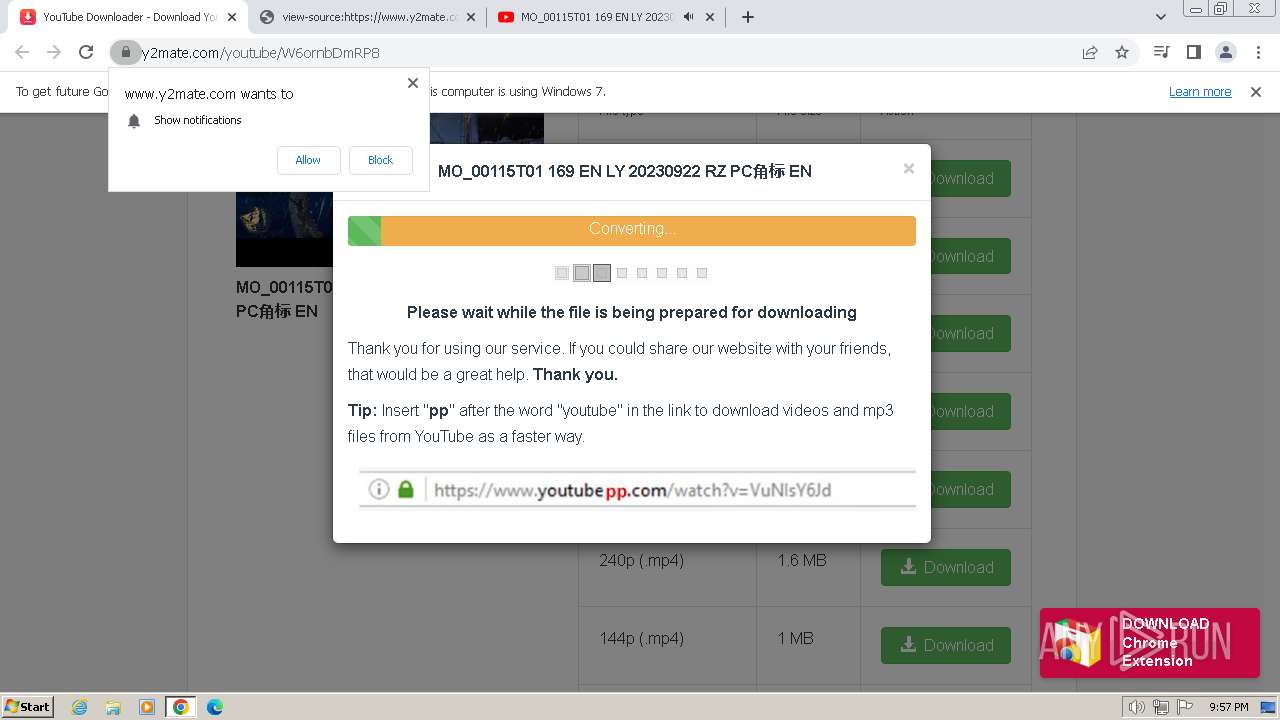The width and height of the screenshot is (1280, 720).
Task: Go back to the previous page
Action: (22, 52)
